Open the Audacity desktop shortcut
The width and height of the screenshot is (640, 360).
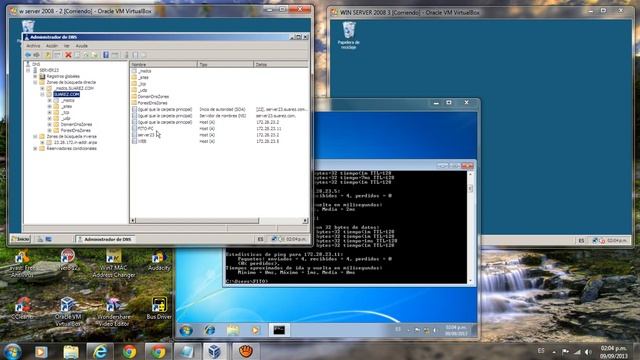tap(159, 261)
